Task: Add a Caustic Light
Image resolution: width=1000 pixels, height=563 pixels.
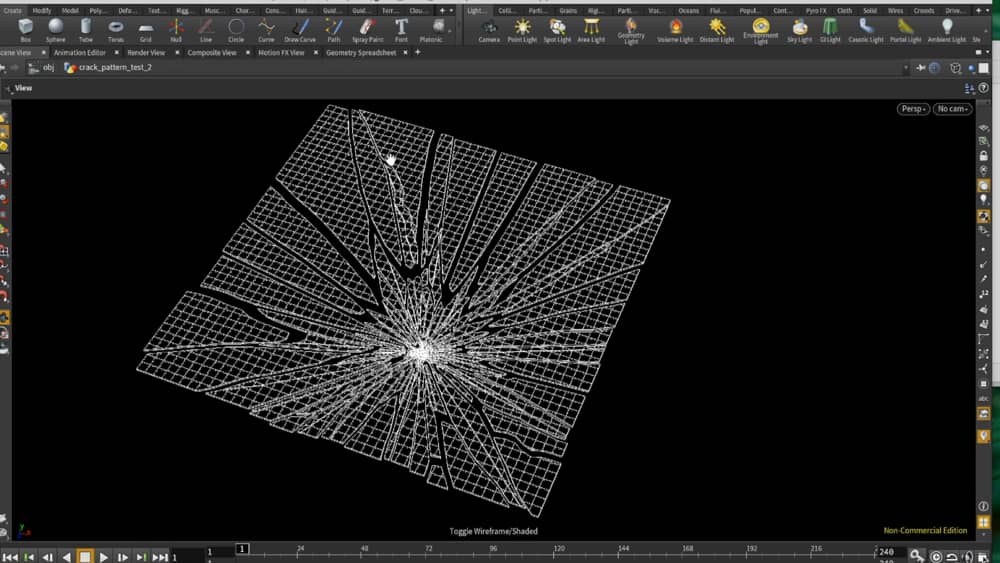Action: [865, 30]
